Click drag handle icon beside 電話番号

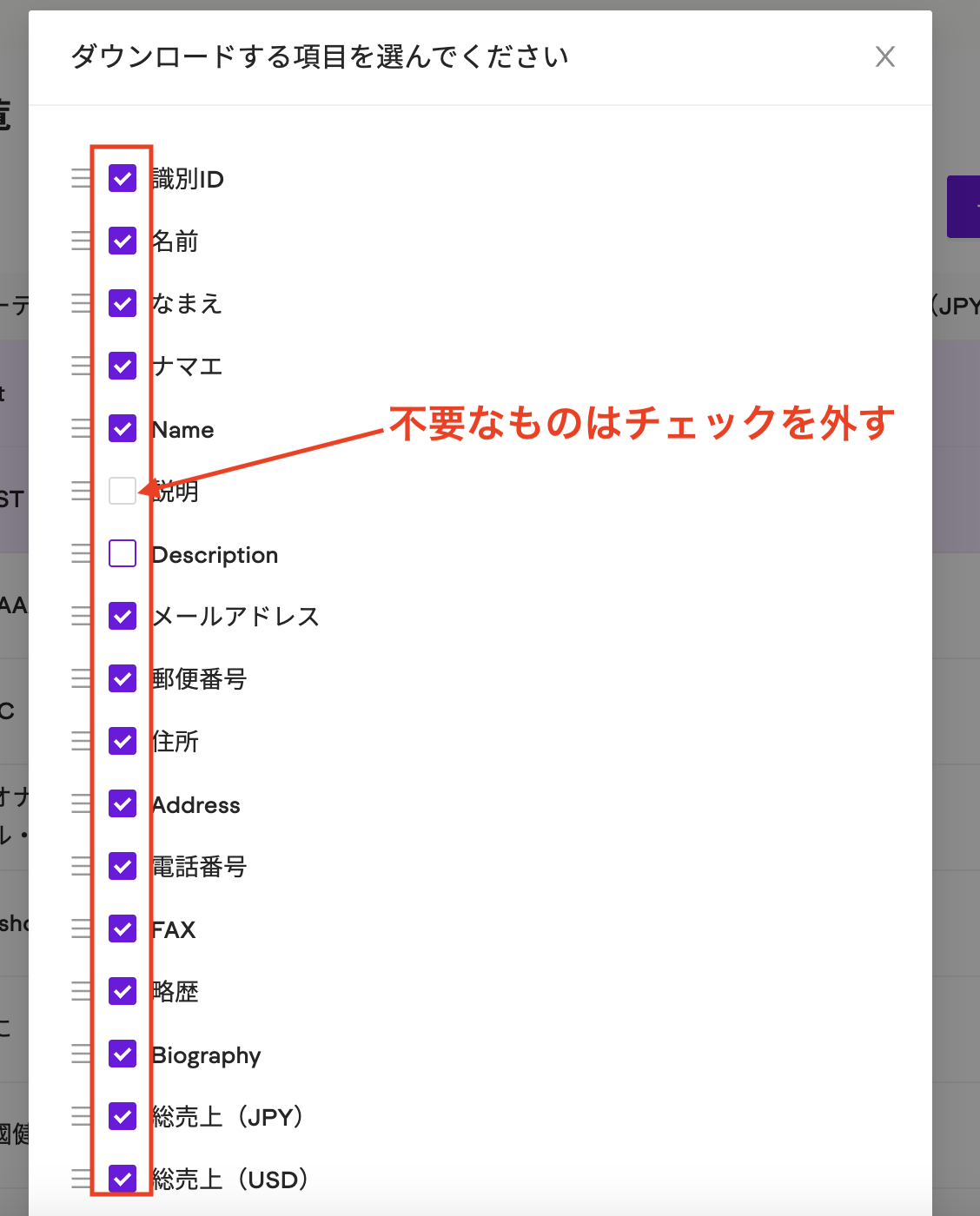click(81, 866)
